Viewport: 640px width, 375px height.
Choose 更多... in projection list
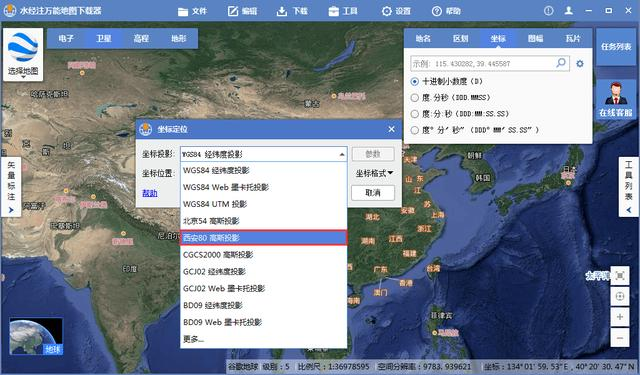pos(263,339)
